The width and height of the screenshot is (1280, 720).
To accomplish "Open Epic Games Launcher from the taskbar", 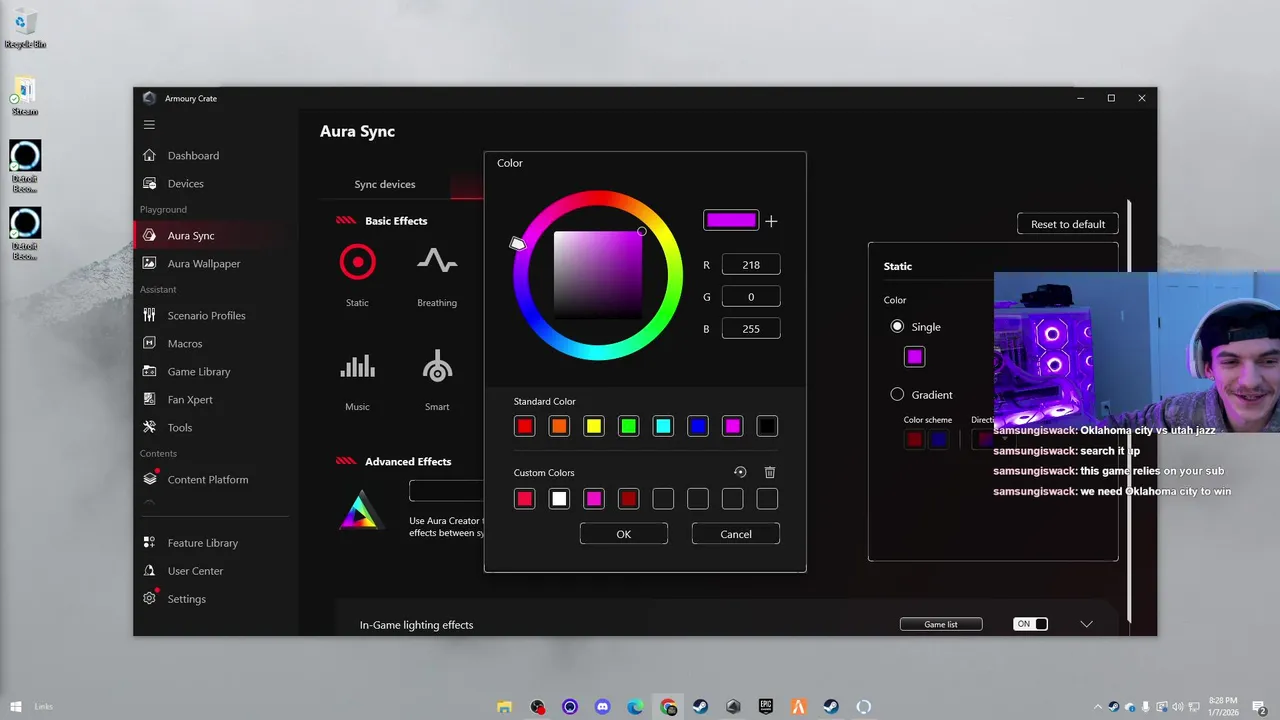I will click(766, 707).
